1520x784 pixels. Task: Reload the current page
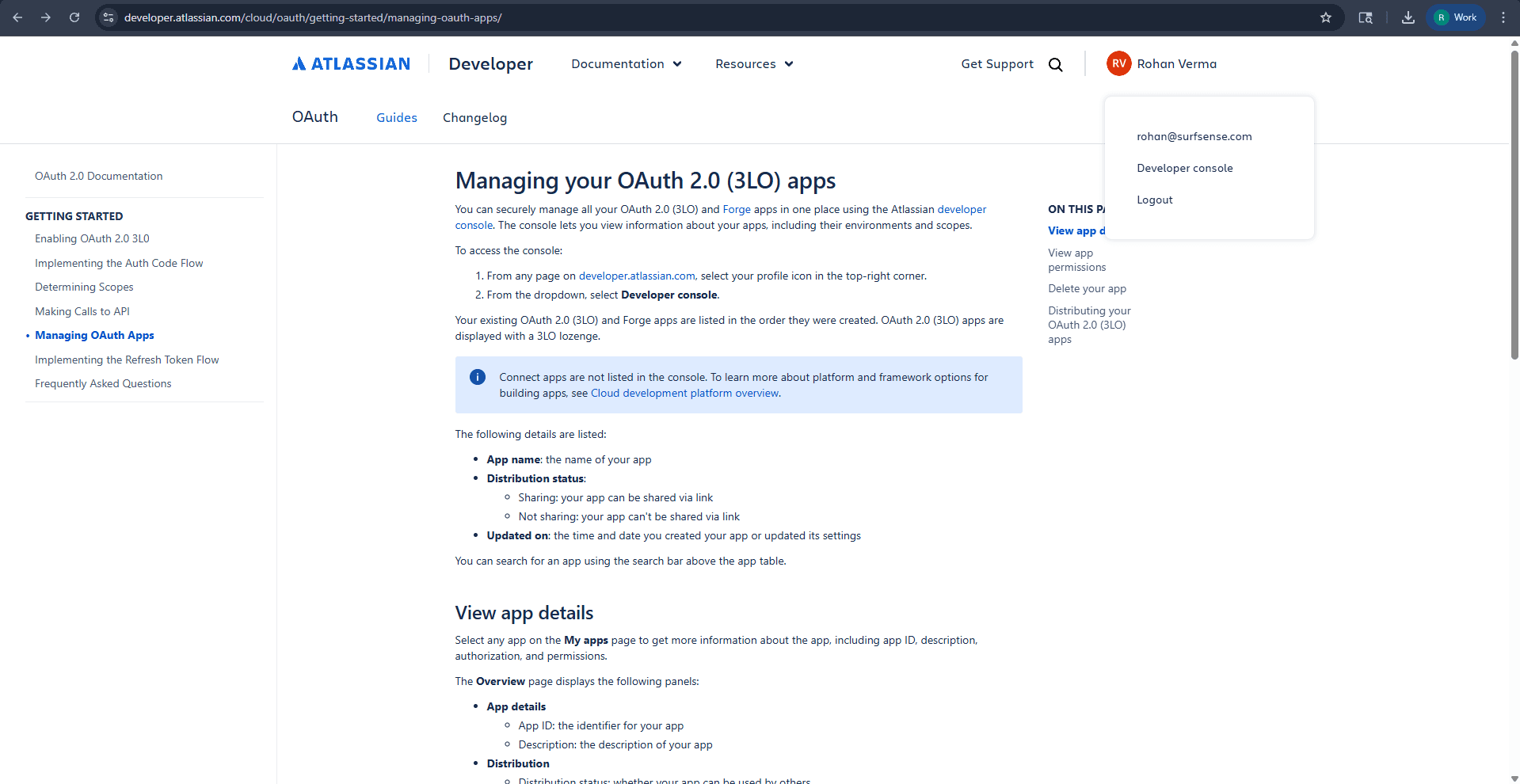coord(74,17)
